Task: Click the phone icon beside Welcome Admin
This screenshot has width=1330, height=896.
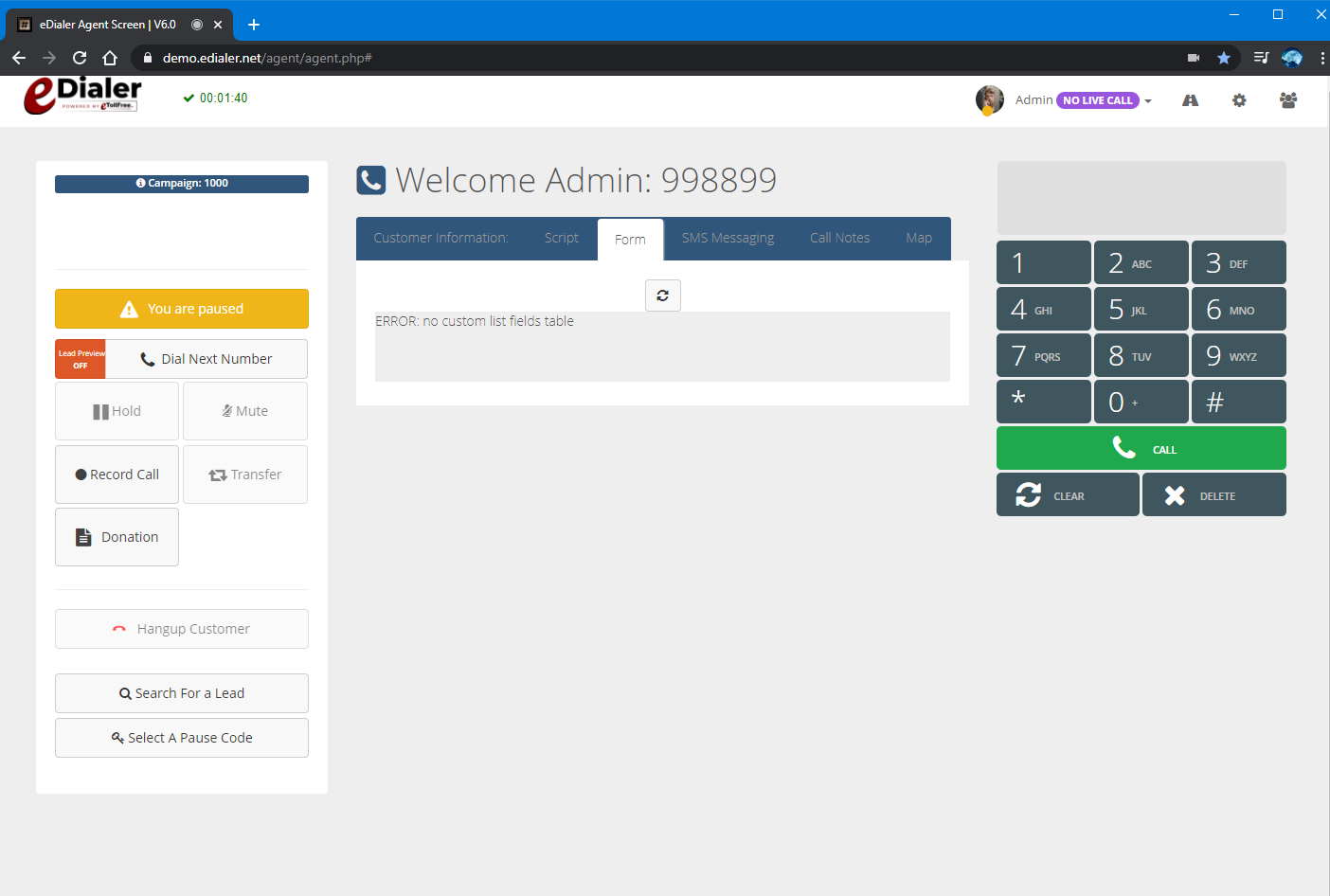Action: (x=371, y=180)
